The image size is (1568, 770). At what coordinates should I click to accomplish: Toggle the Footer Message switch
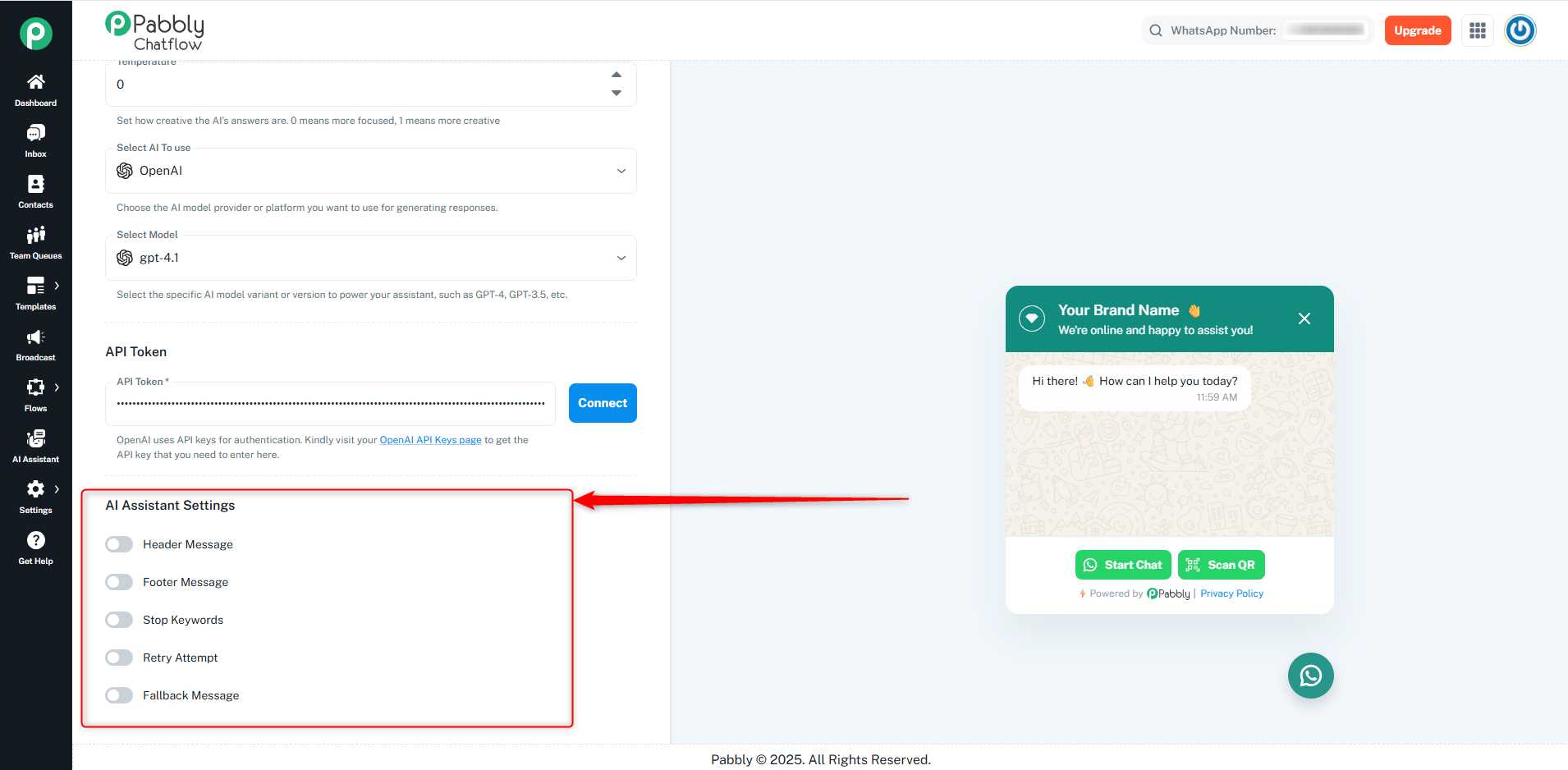(119, 582)
